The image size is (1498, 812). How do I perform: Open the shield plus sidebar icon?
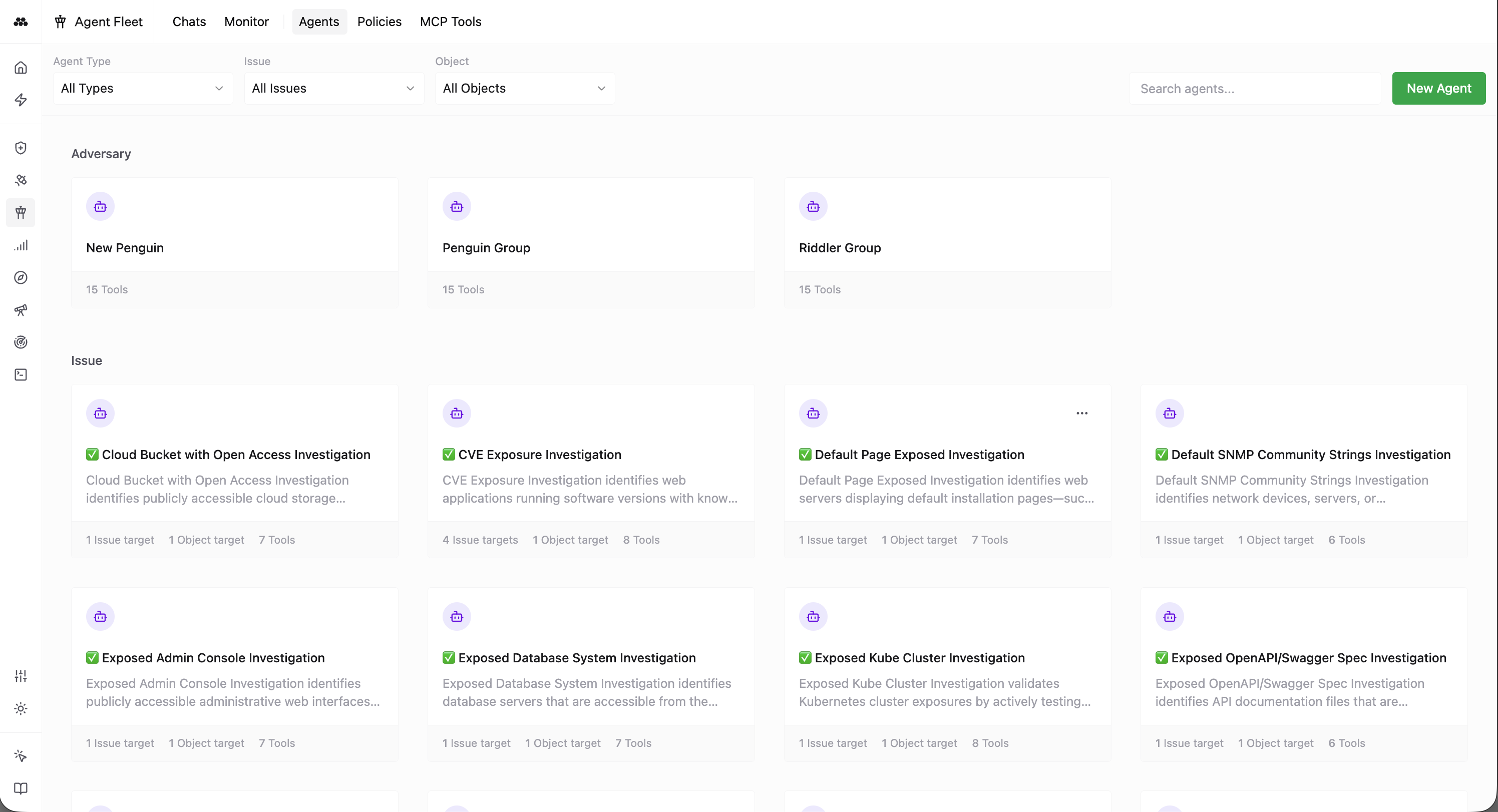click(21, 148)
